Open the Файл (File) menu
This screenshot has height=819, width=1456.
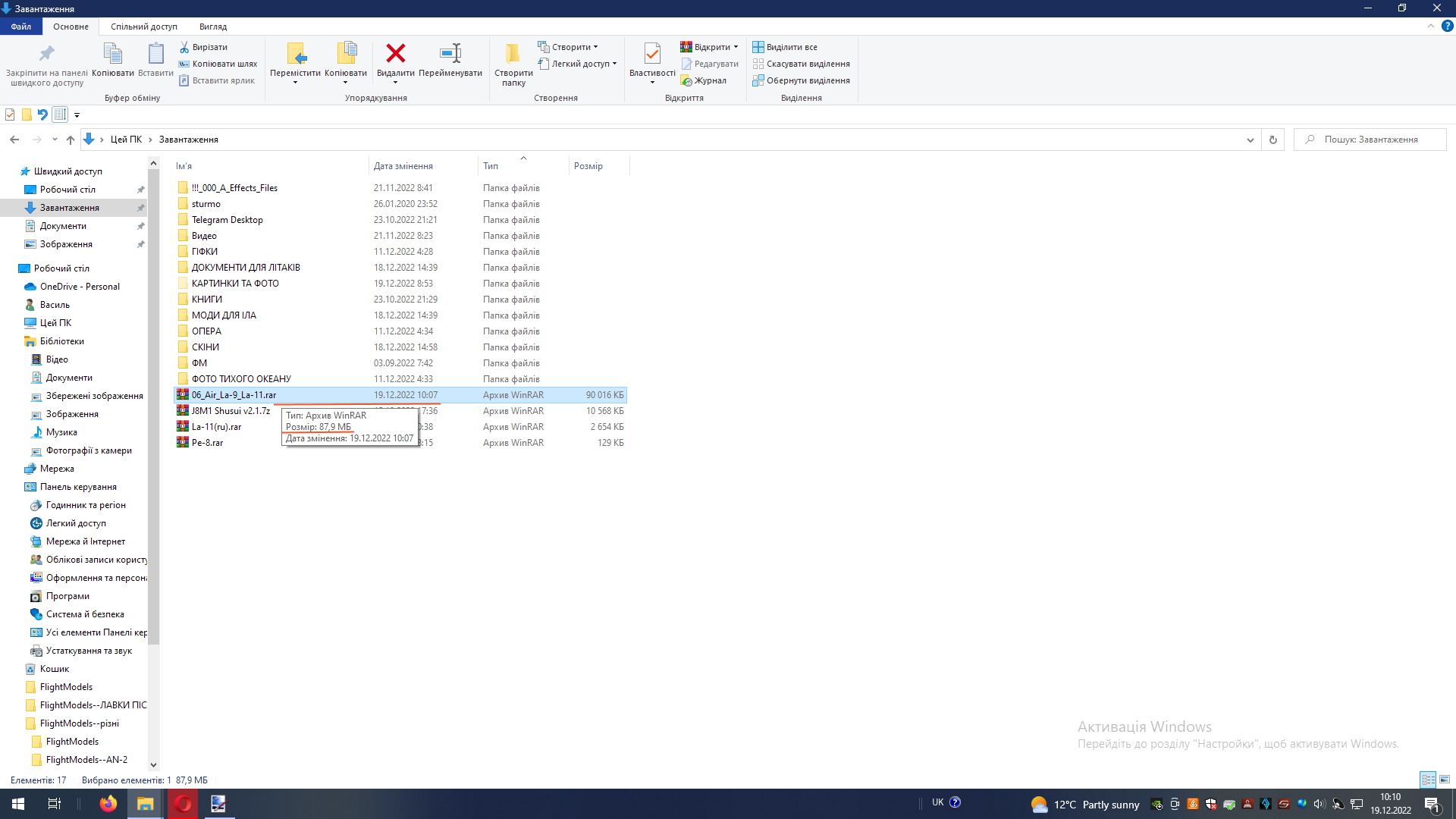[21, 27]
